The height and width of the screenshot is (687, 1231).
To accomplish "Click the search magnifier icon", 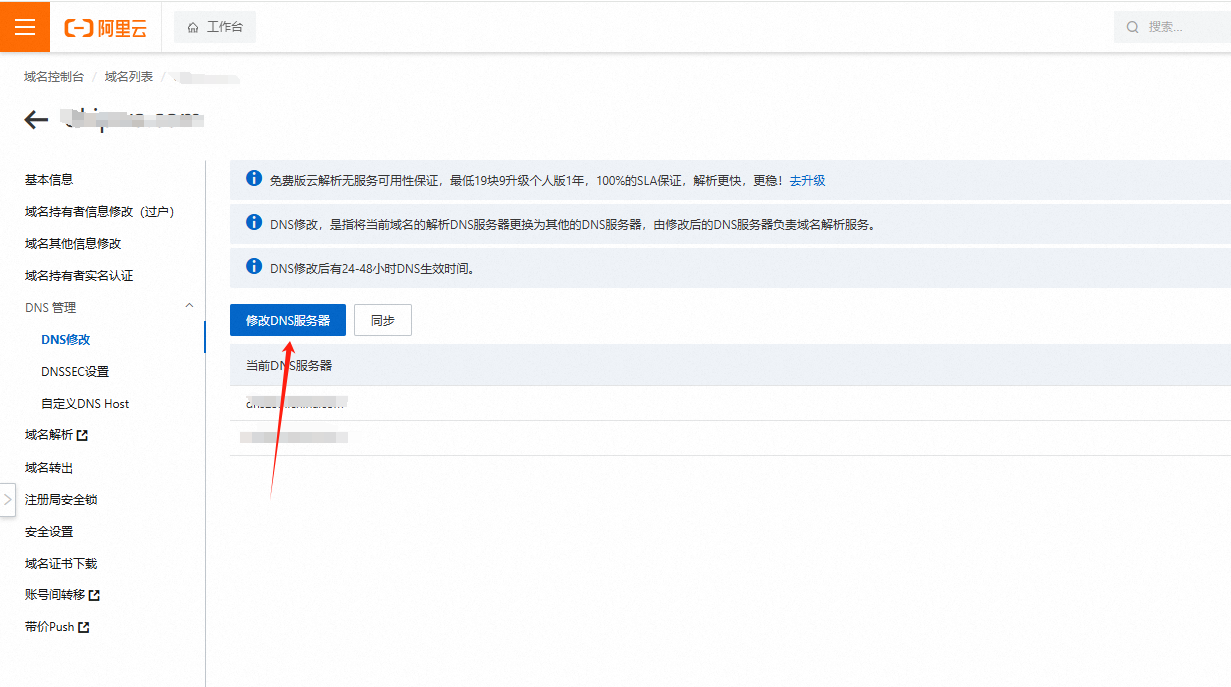I will click(x=1131, y=26).
